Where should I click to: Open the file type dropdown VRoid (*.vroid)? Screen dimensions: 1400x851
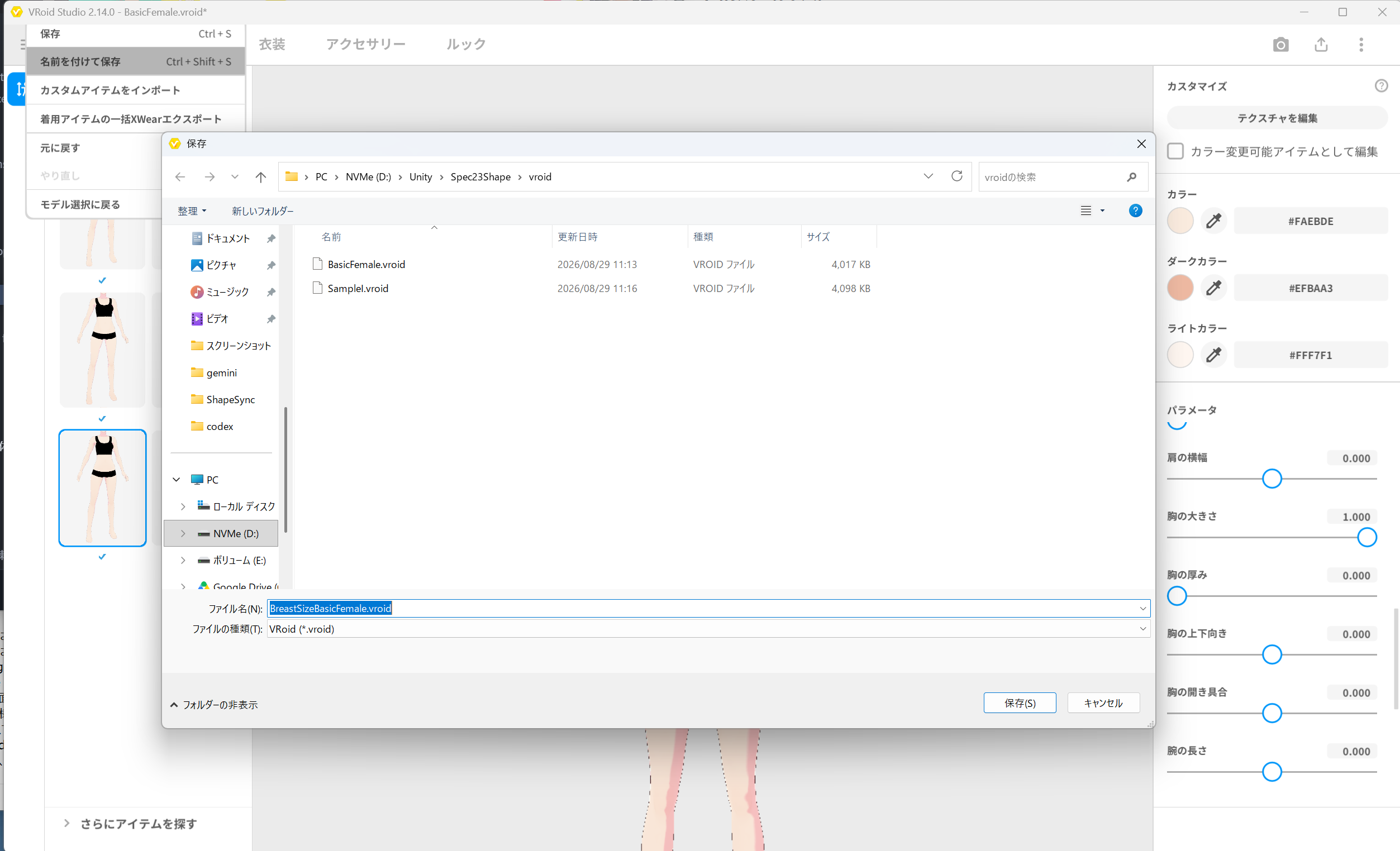708,629
